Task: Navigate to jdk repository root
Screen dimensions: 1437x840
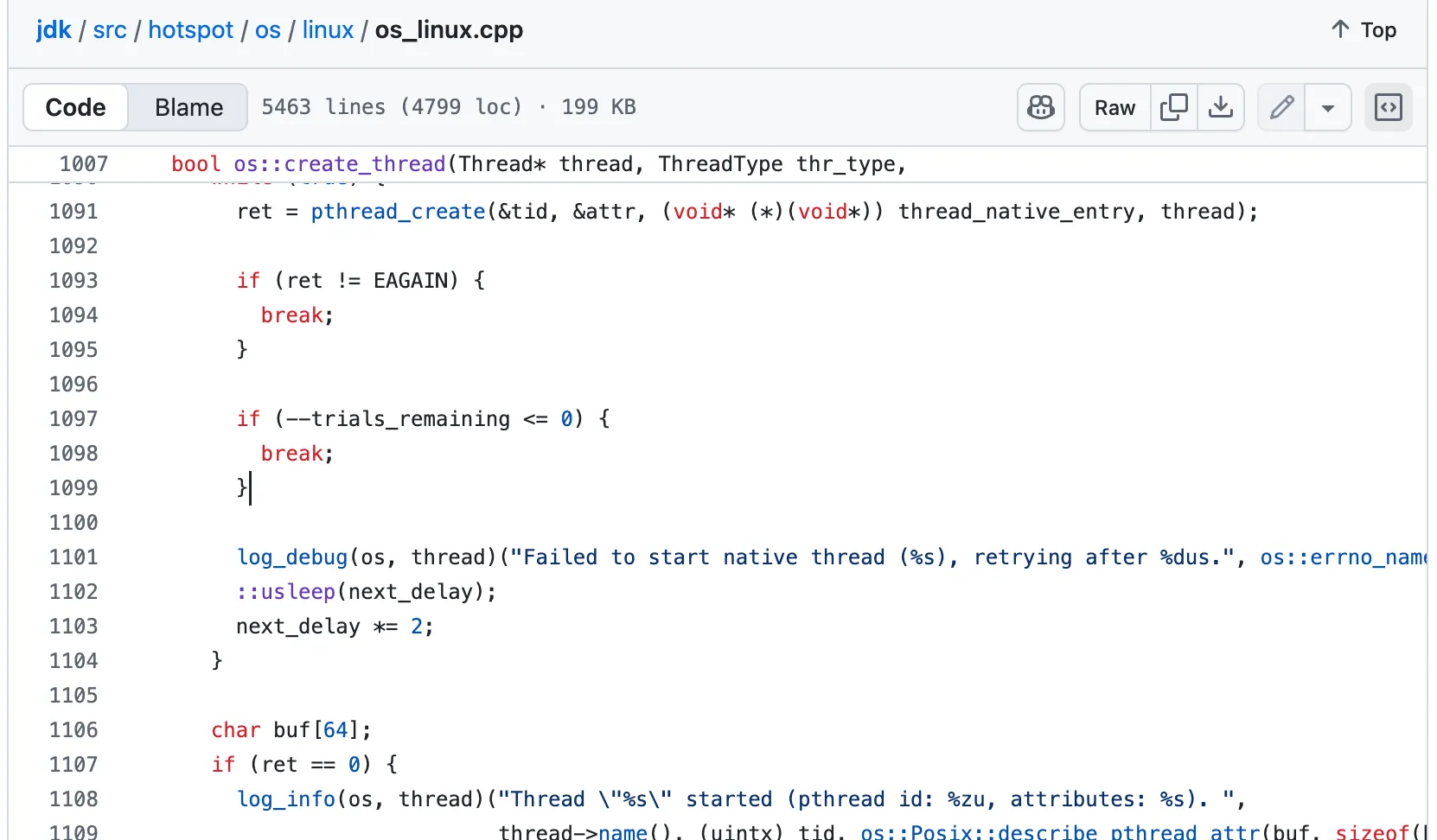Action: [x=54, y=30]
